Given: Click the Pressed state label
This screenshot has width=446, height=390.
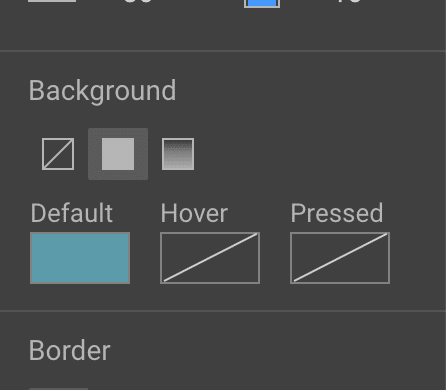Looking at the screenshot, I should point(337,213).
